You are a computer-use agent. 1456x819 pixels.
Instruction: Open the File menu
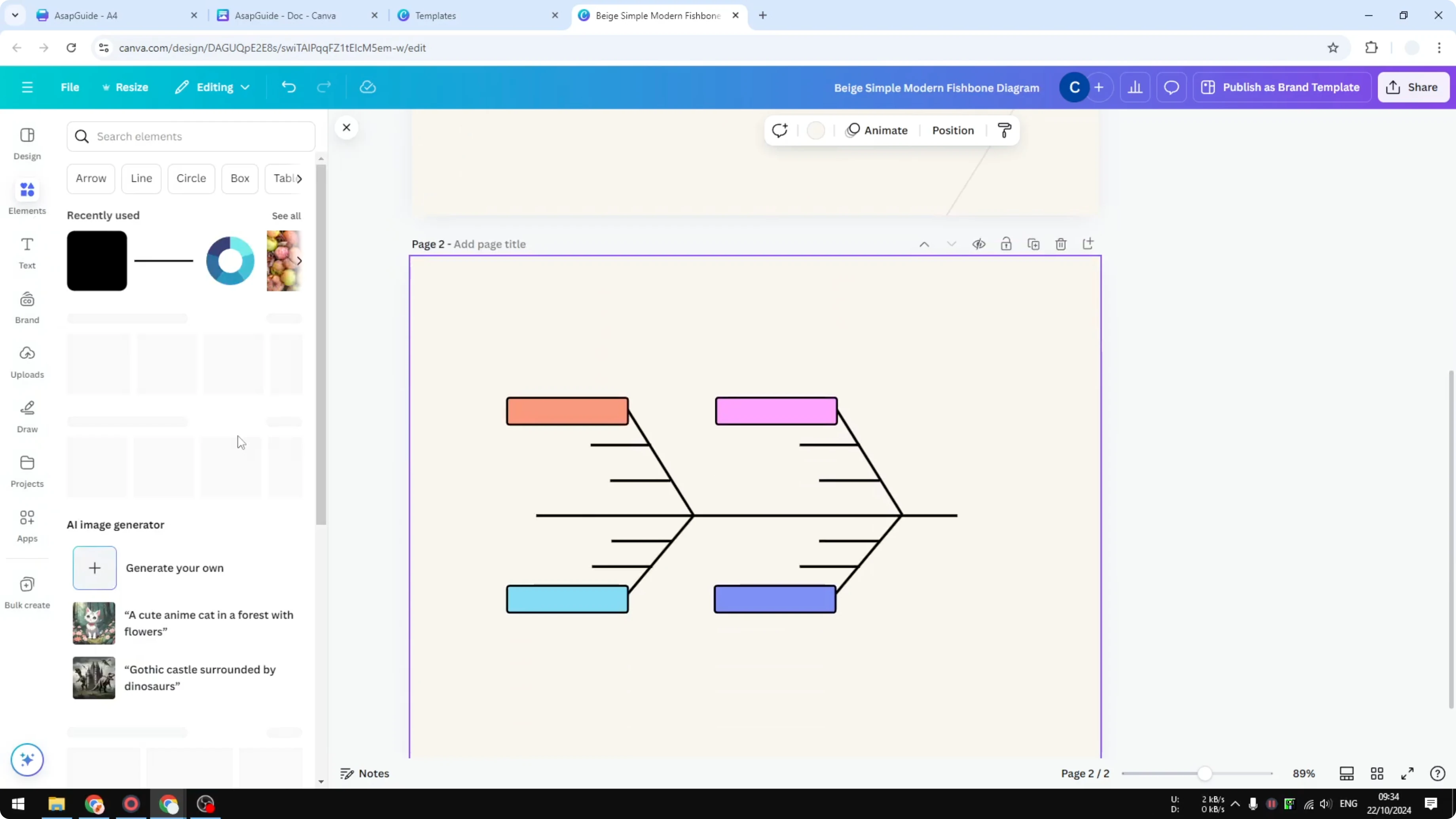(x=70, y=87)
